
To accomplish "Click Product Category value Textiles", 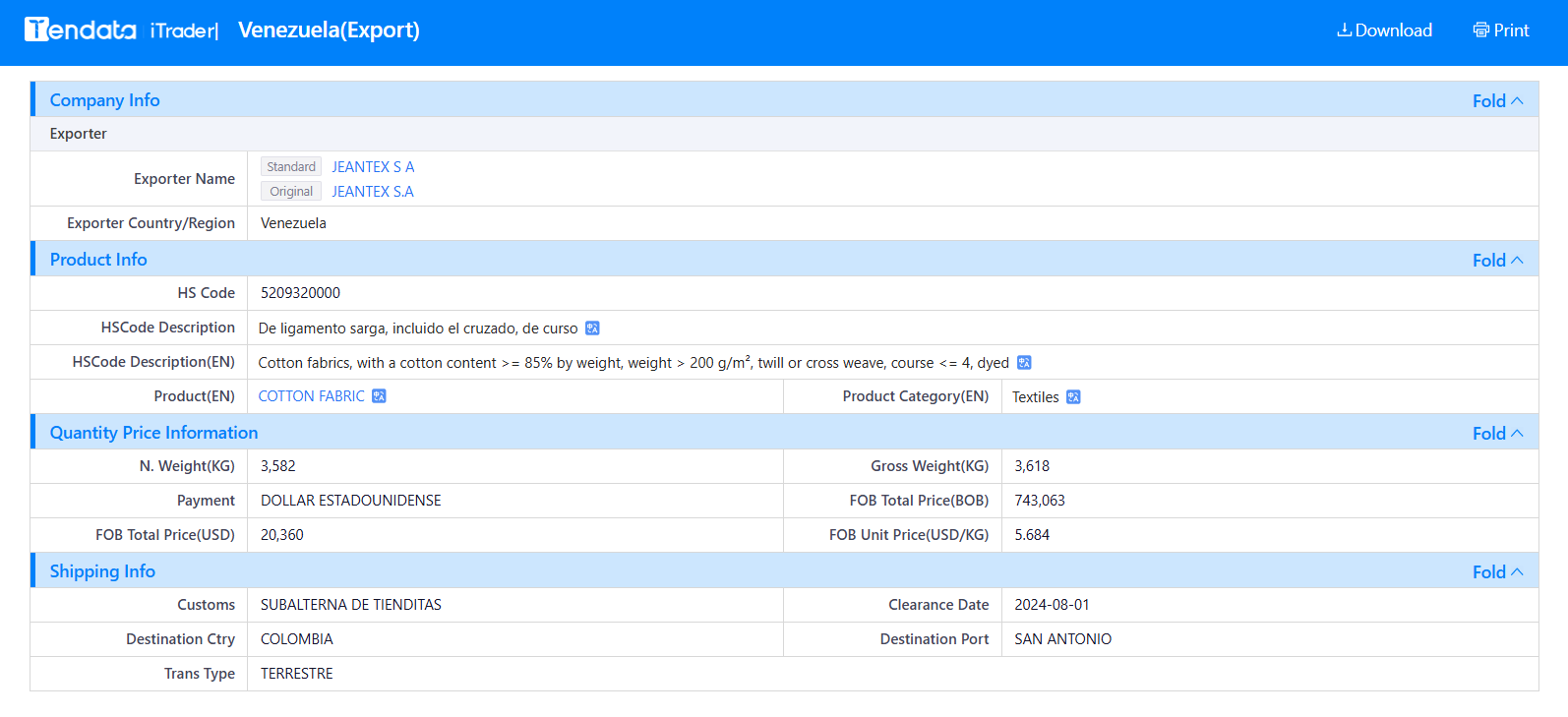I will click(x=1036, y=397).
